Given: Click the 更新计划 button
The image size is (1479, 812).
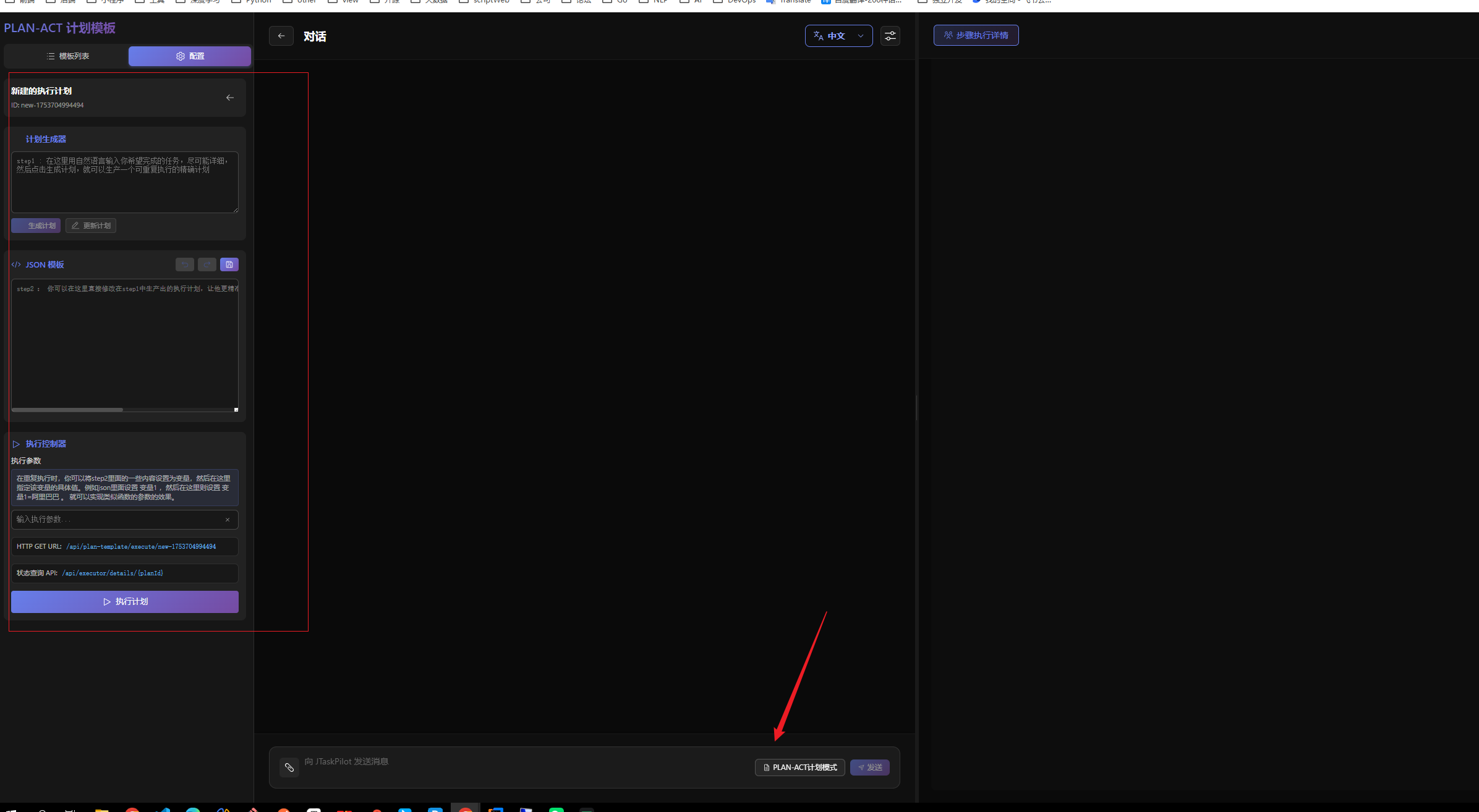Looking at the screenshot, I should [x=91, y=226].
